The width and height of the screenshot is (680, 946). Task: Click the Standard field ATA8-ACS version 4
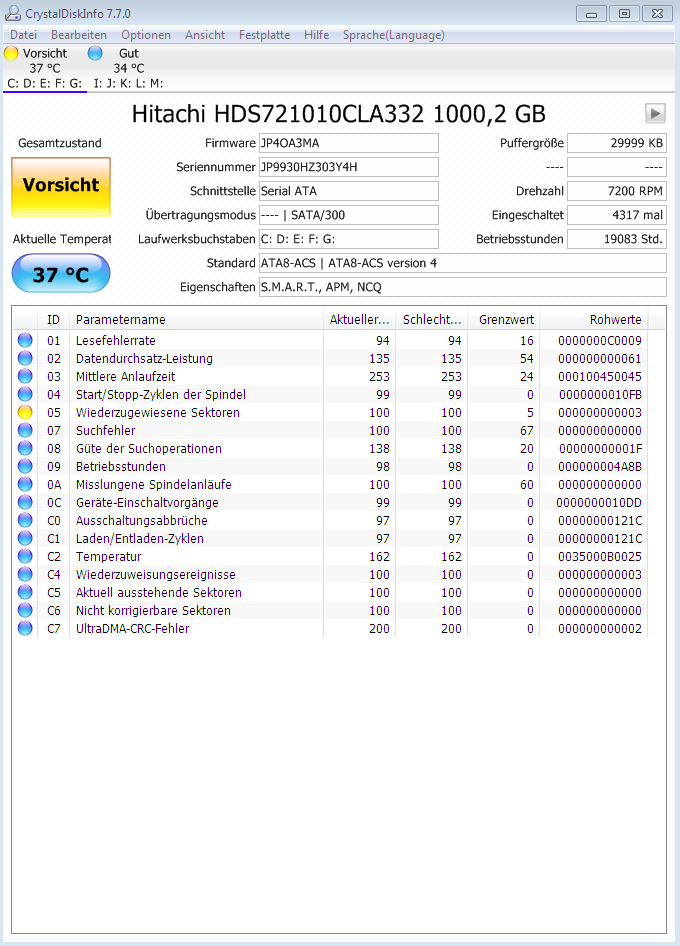click(463, 263)
